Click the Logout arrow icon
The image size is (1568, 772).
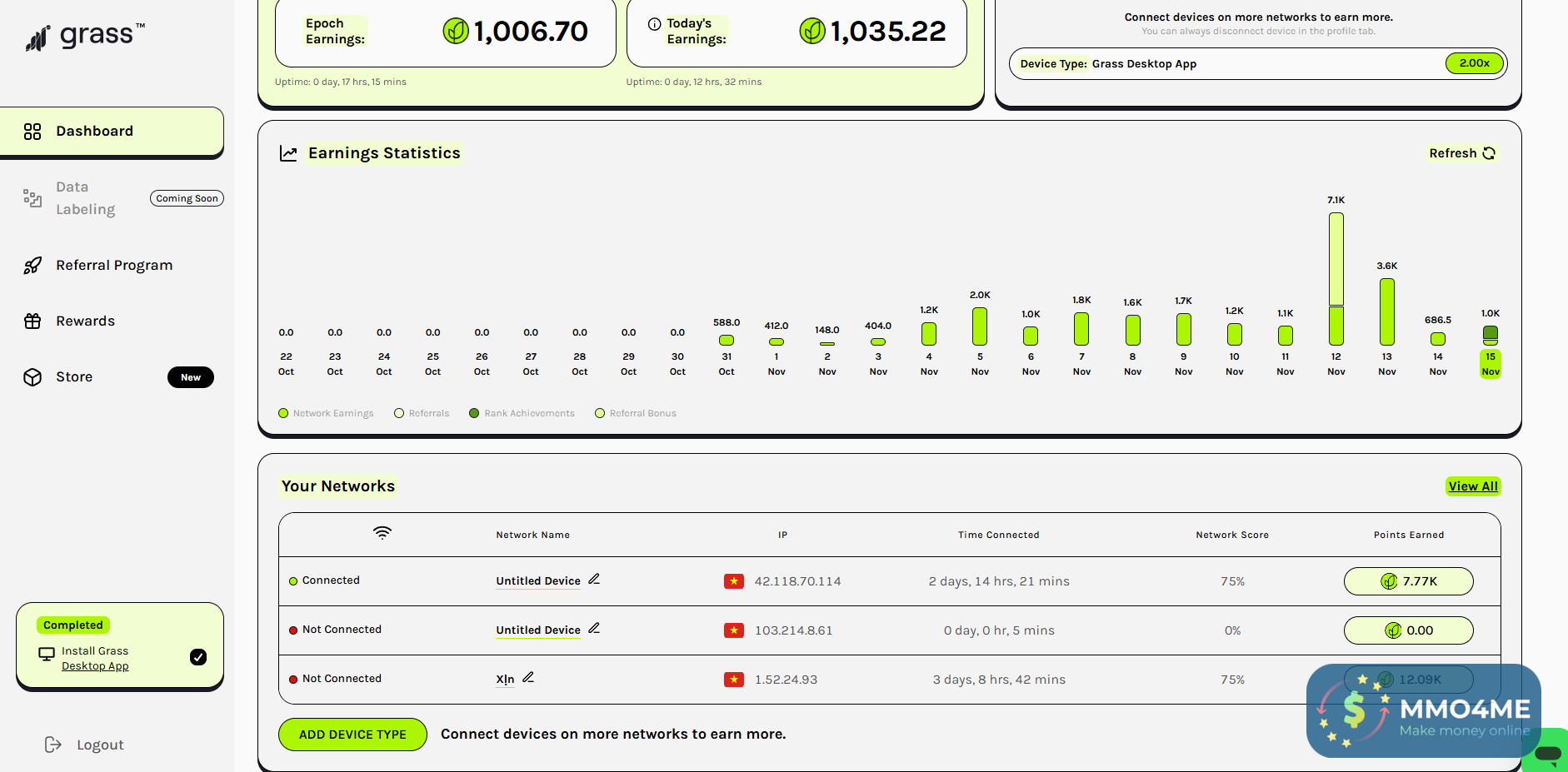(x=53, y=745)
